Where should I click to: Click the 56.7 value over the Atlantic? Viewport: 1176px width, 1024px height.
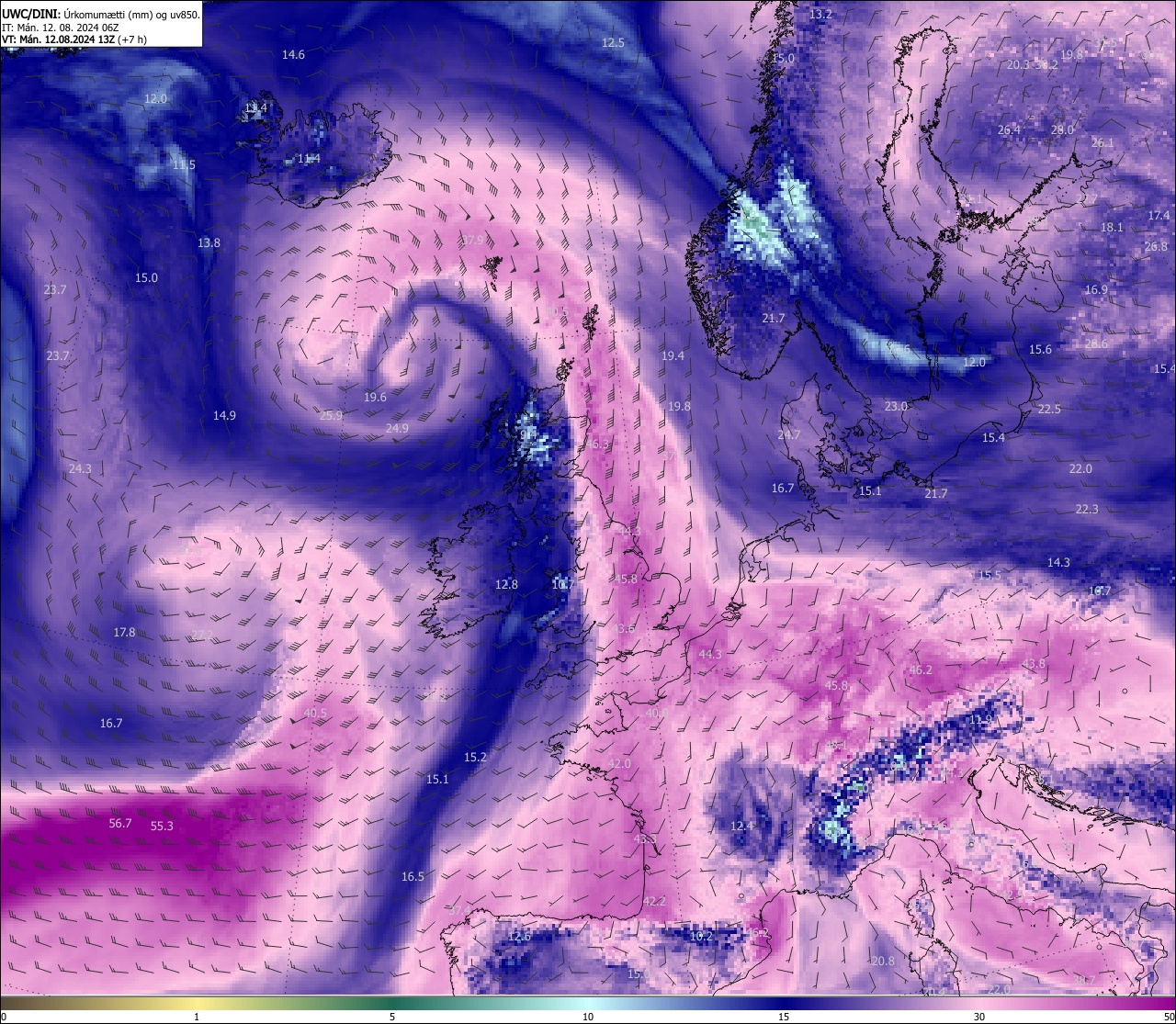pos(120,824)
